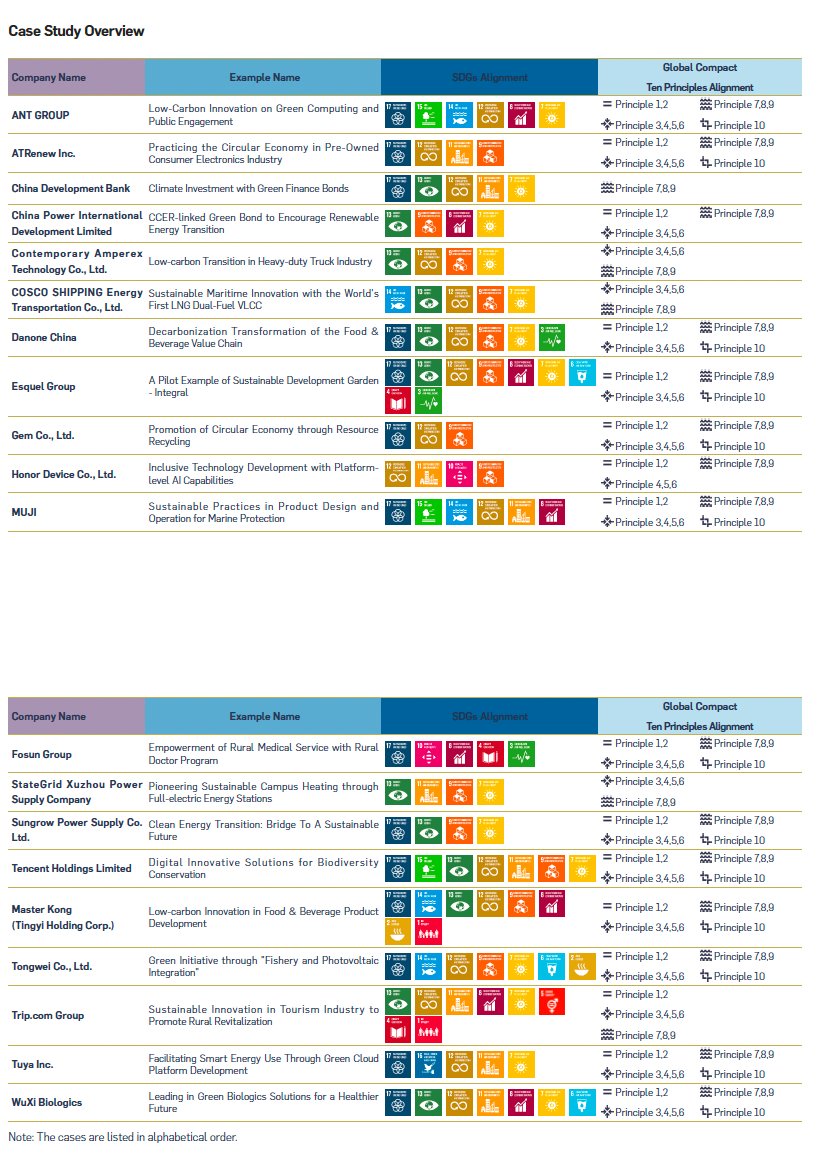Select 'Esquel Group' company name
Screen dimensions: 828x1172
click(43, 386)
